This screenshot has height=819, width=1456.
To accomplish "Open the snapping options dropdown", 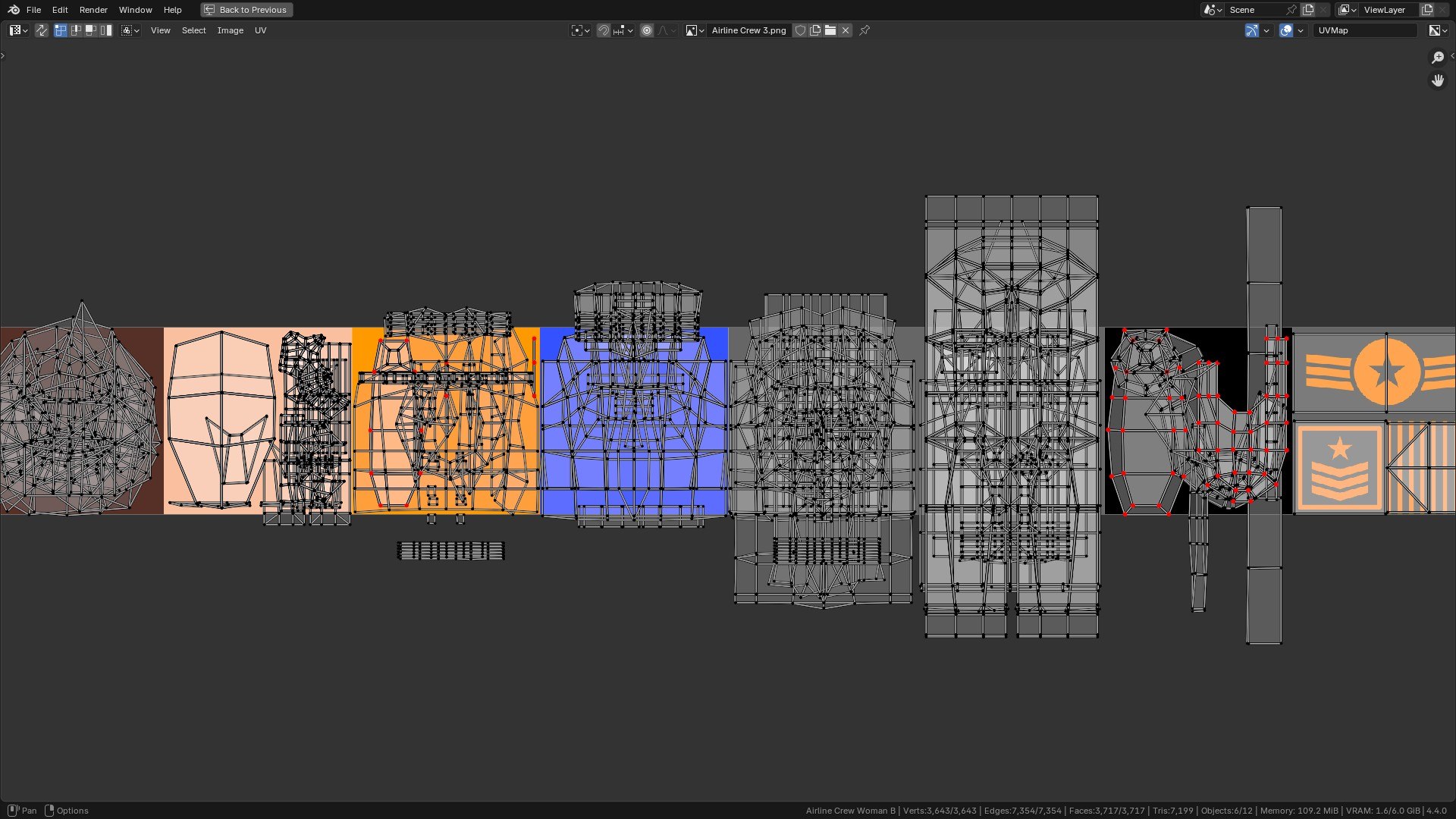I will pyautogui.click(x=623, y=30).
